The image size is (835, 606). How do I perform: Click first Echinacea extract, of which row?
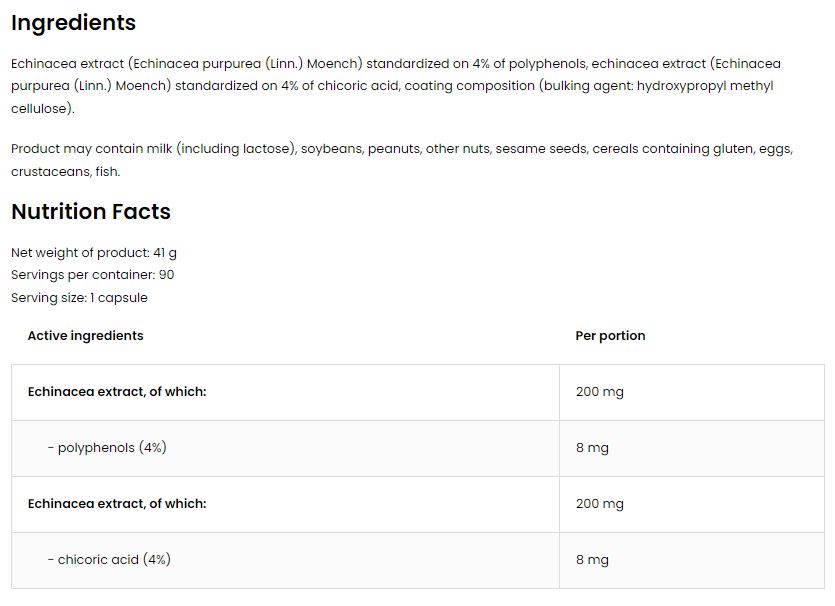[418, 392]
